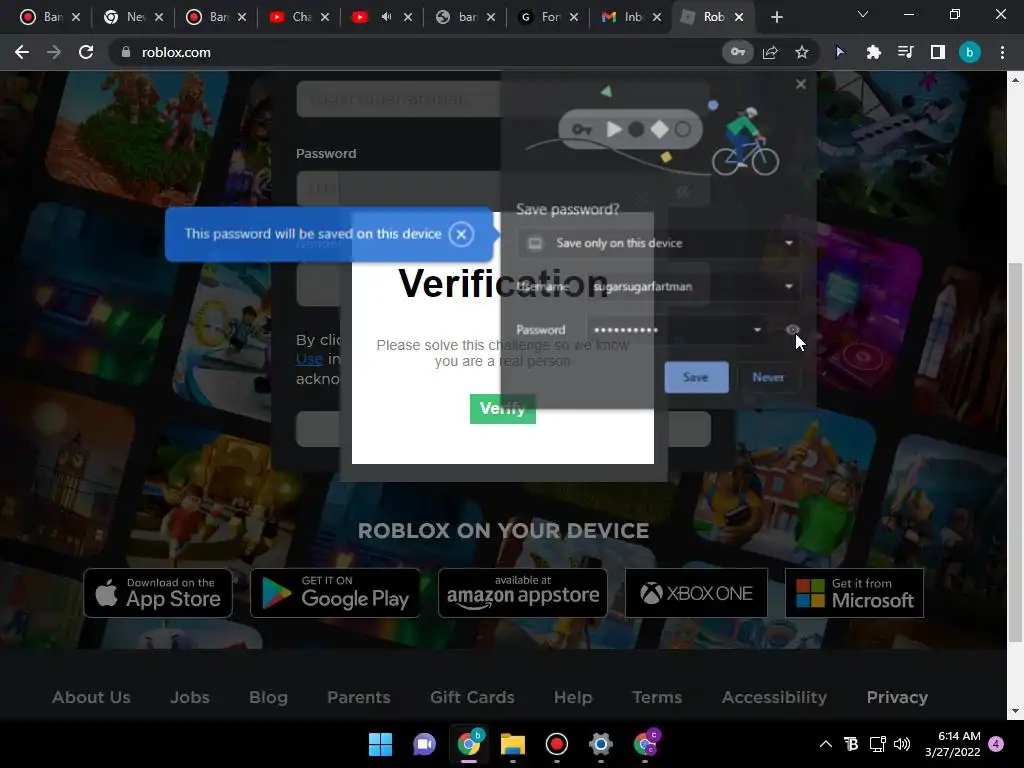Share this page via the share icon
1024x768 pixels.
[x=770, y=52]
